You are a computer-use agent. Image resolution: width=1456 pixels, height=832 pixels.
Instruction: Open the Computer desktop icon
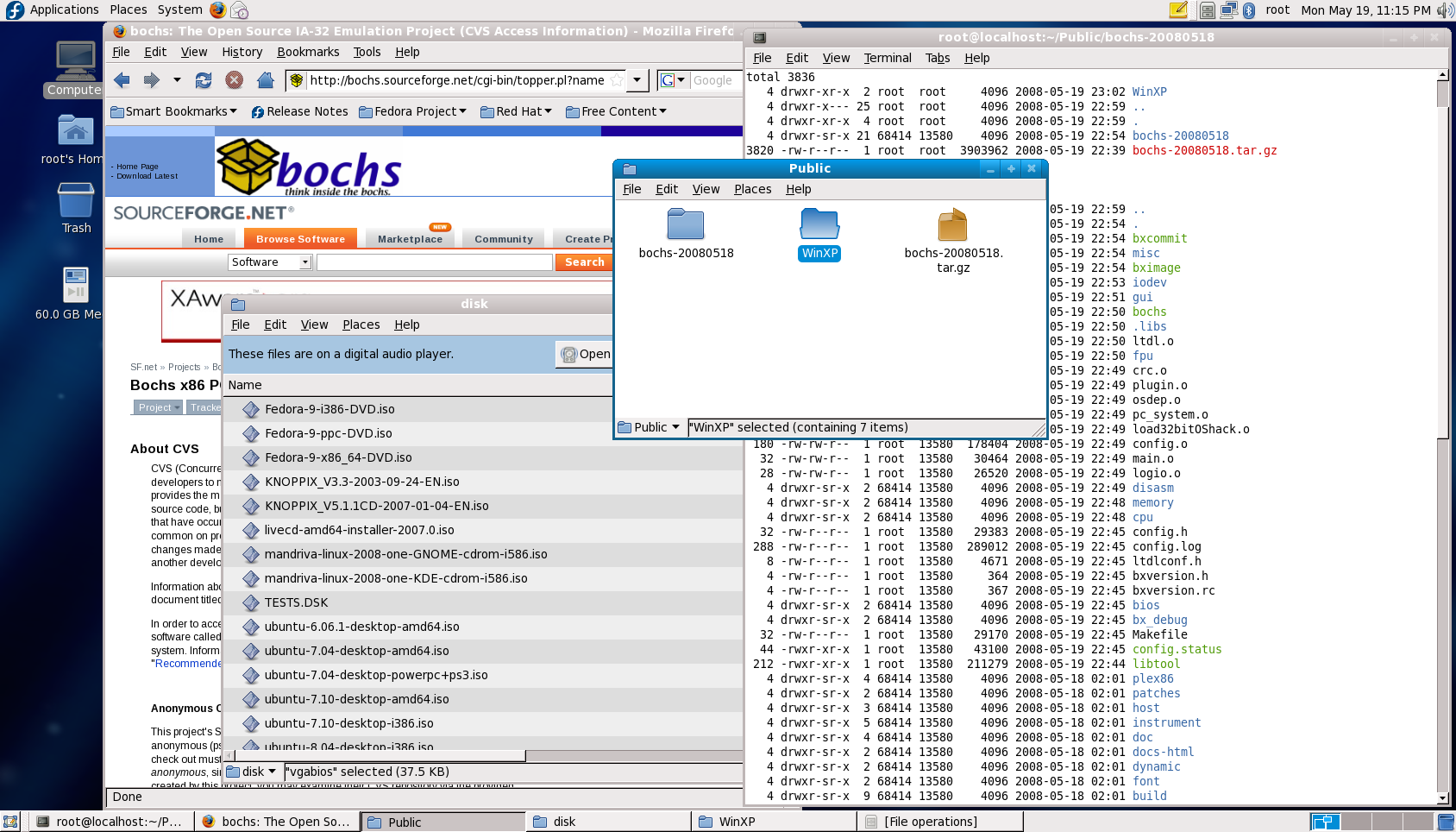click(75, 69)
